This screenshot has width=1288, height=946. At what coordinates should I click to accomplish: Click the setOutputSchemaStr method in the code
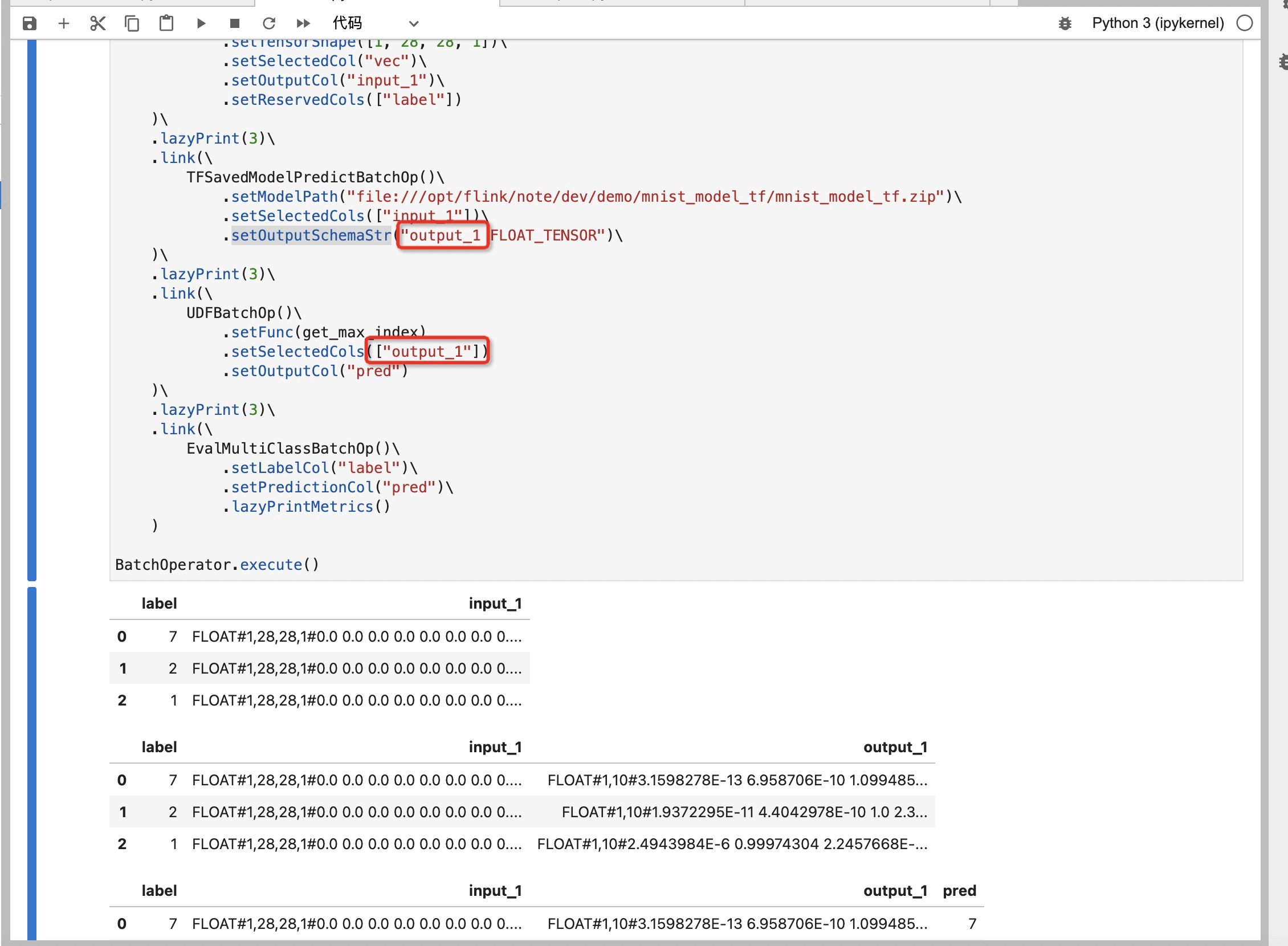pos(311,235)
